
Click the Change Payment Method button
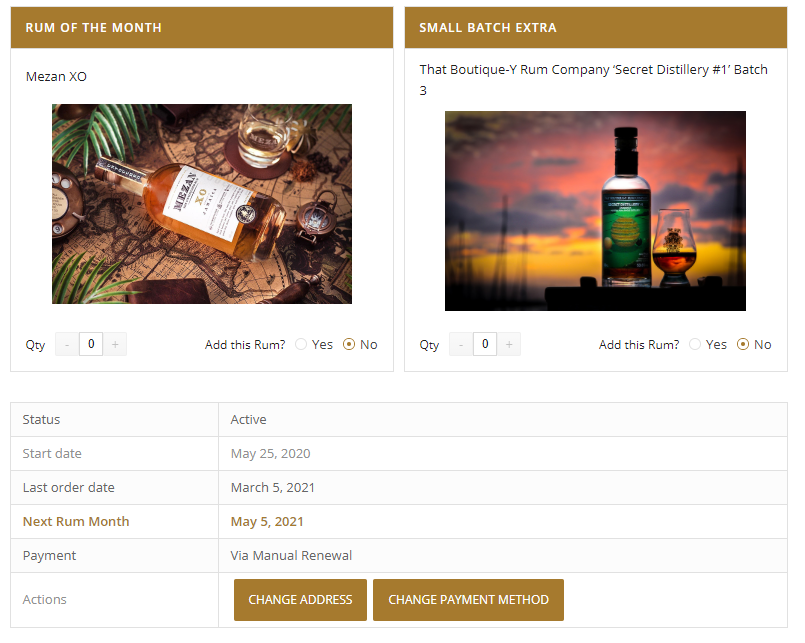click(468, 600)
